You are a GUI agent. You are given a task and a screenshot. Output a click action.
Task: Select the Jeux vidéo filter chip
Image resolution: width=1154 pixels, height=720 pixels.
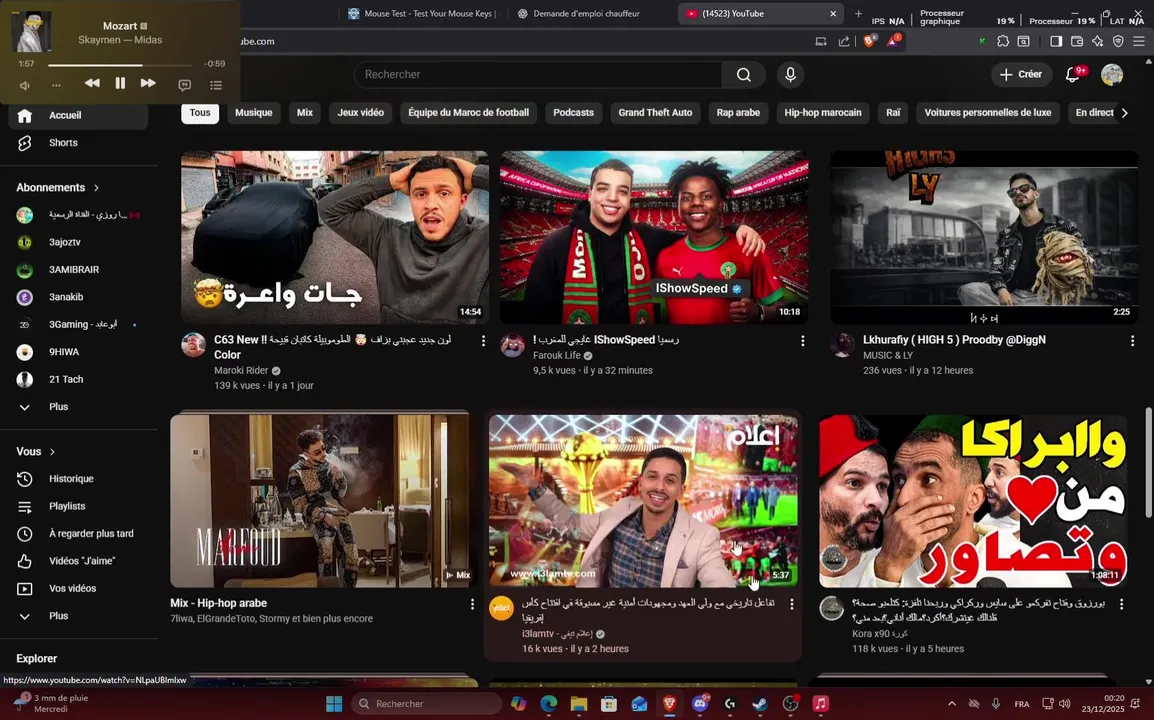click(361, 113)
